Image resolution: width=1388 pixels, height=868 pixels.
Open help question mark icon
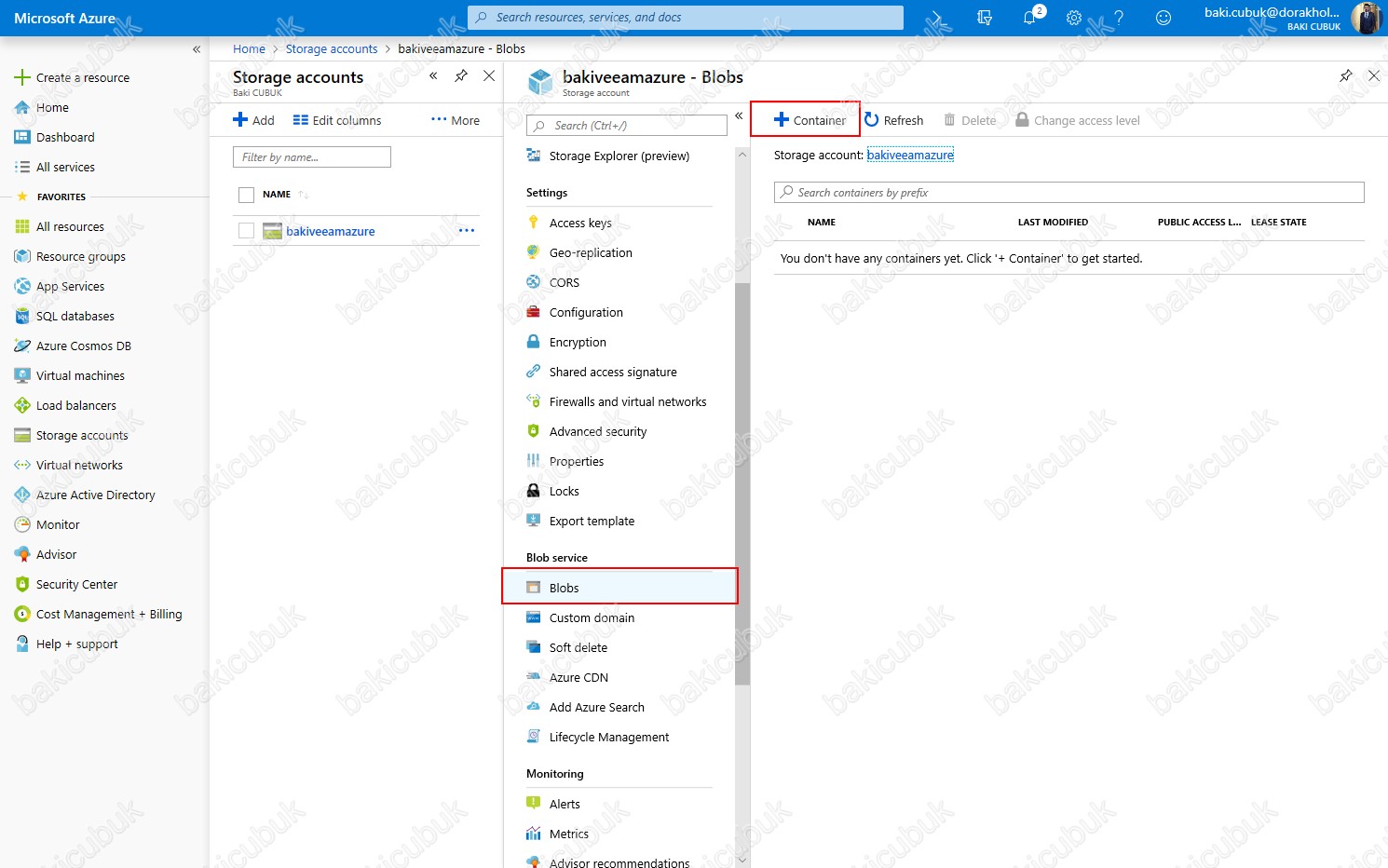pyautogui.click(x=1119, y=18)
